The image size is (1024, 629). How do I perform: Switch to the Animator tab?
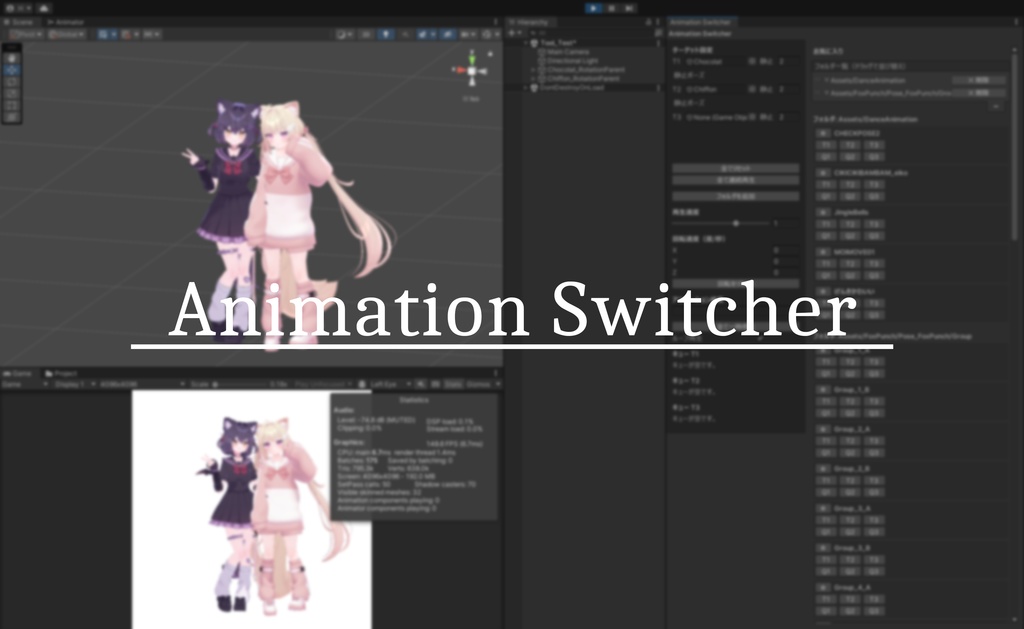(x=65, y=22)
